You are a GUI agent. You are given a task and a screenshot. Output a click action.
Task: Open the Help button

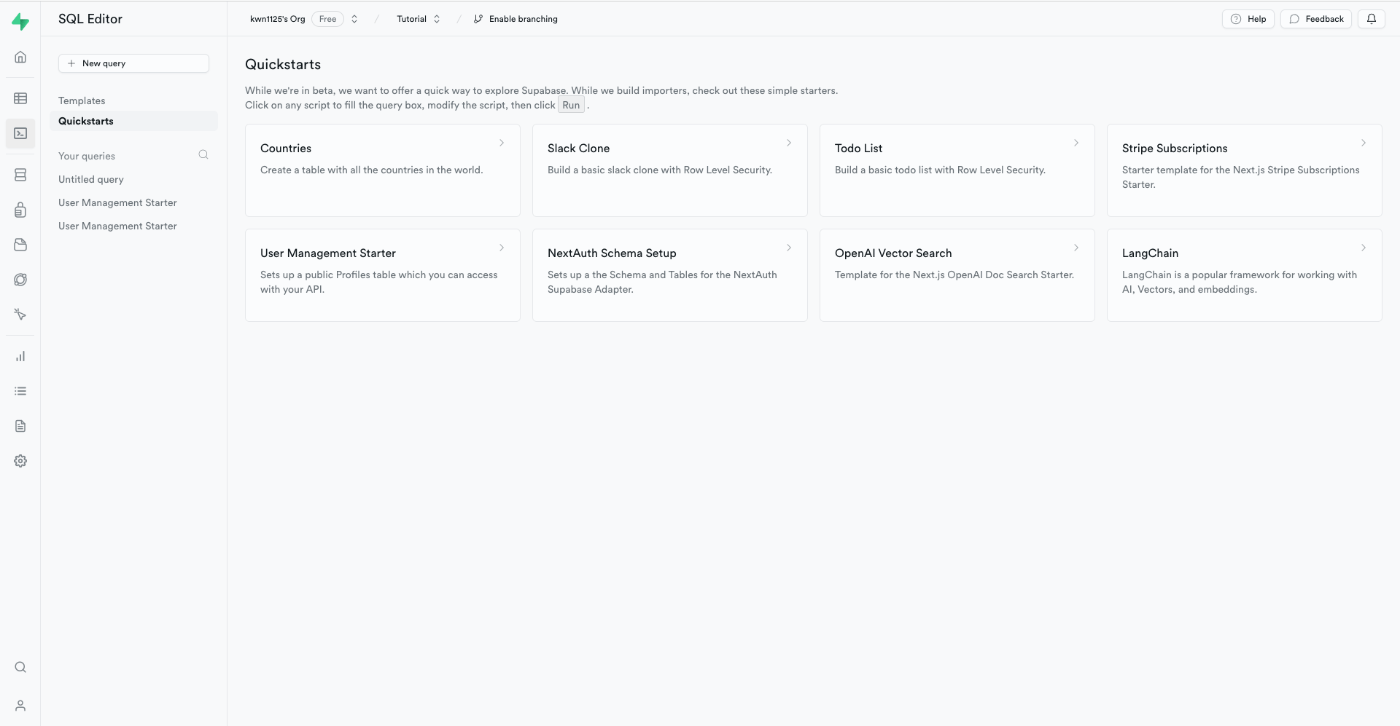(1248, 19)
